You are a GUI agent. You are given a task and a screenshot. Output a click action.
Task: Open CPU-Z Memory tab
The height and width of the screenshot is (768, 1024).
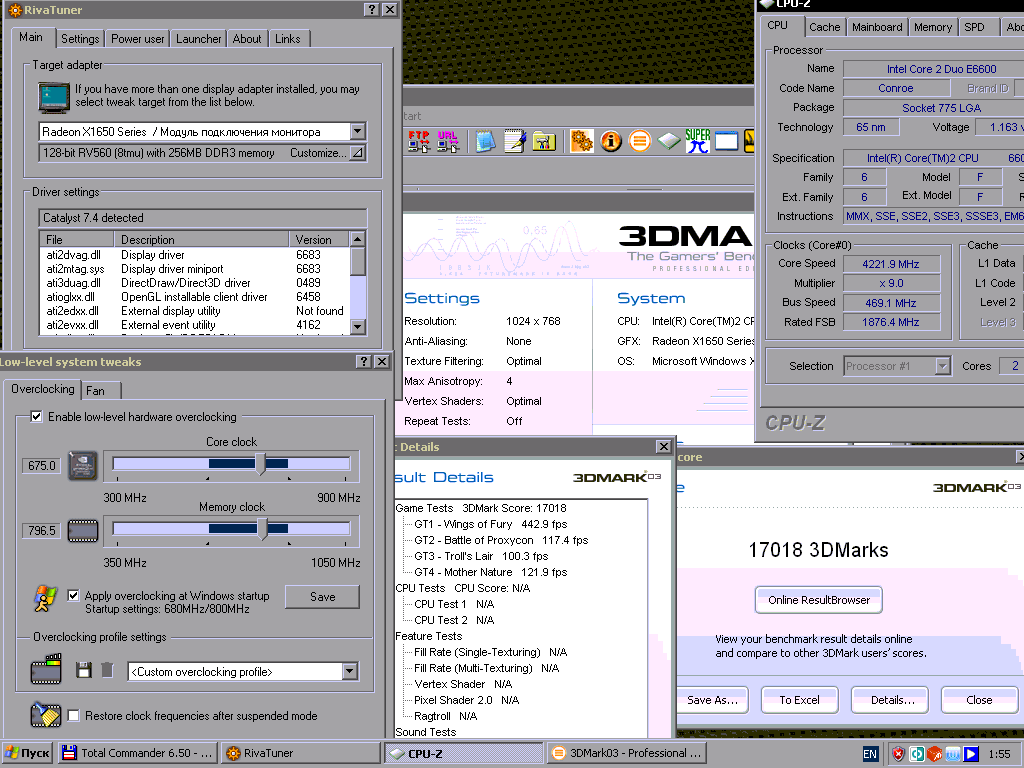tap(933, 27)
